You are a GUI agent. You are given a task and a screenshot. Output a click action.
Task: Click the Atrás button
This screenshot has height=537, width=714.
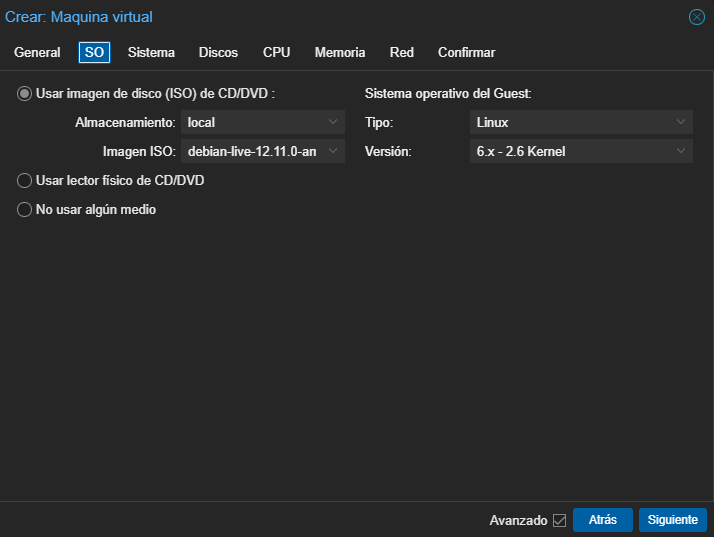click(602, 520)
